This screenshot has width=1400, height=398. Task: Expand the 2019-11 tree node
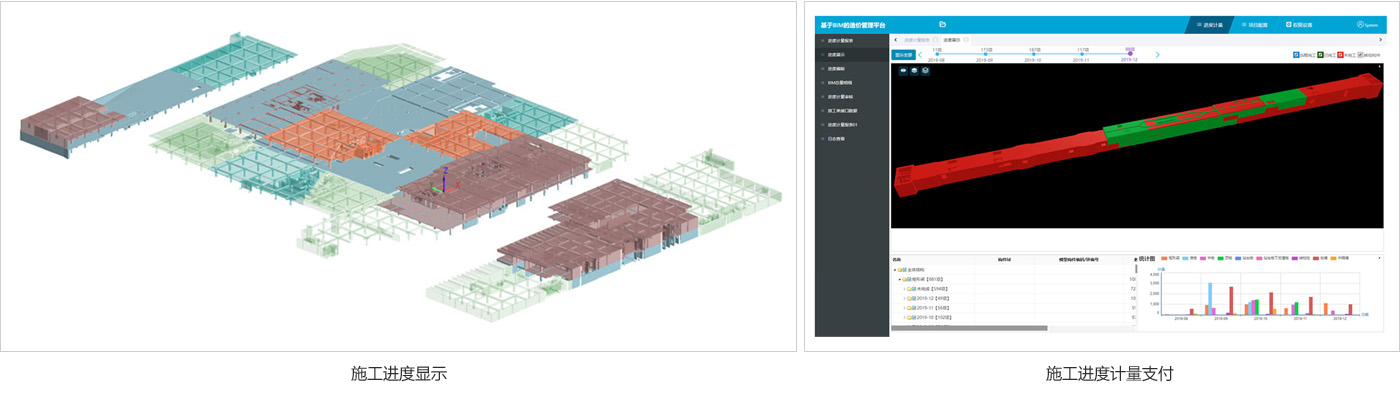[904, 307]
